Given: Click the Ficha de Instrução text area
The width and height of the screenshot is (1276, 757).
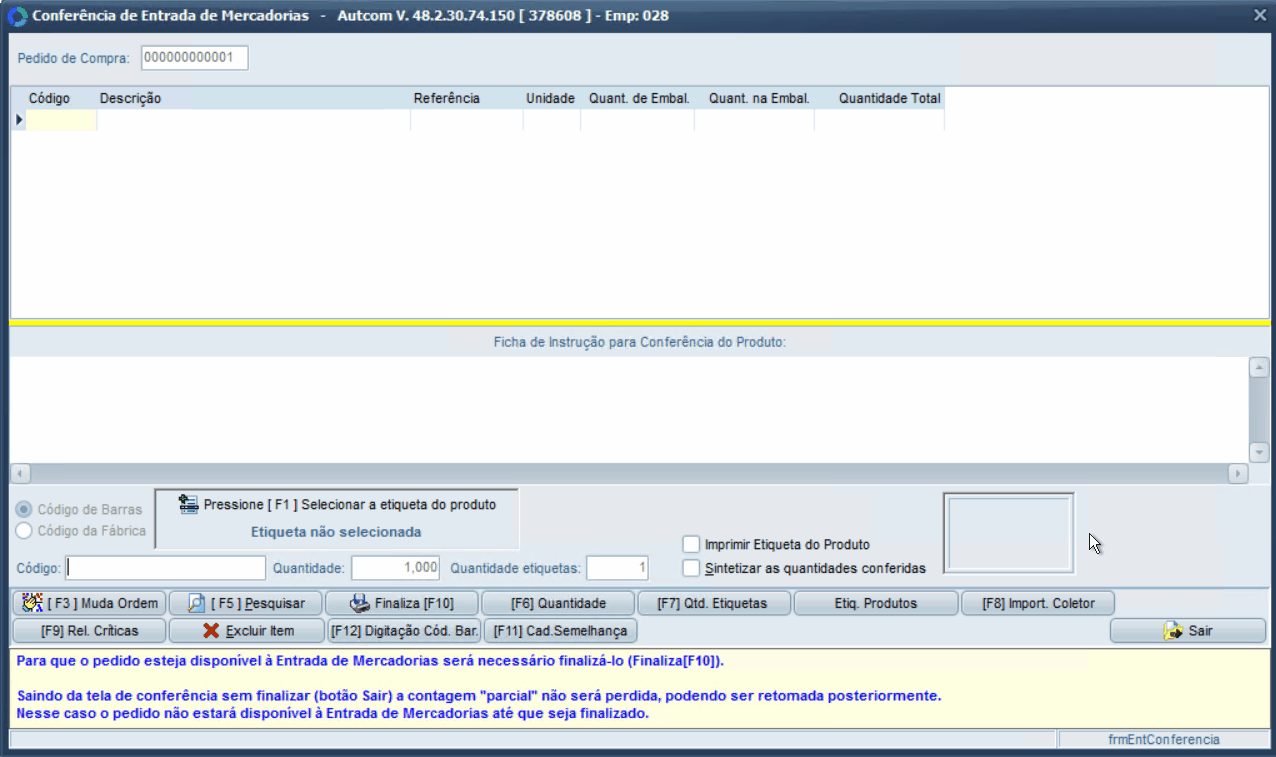Looking at the screenshot, I should coord(628,410).
